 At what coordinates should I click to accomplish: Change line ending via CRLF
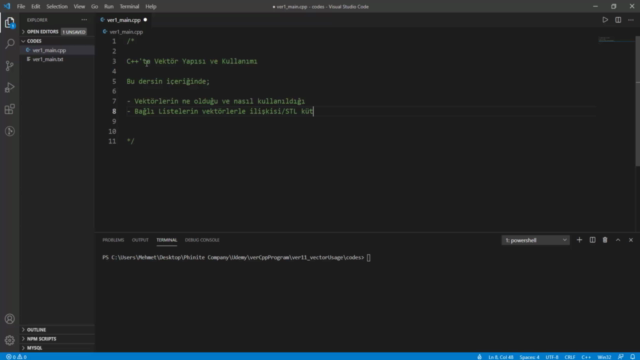(570, 357)
